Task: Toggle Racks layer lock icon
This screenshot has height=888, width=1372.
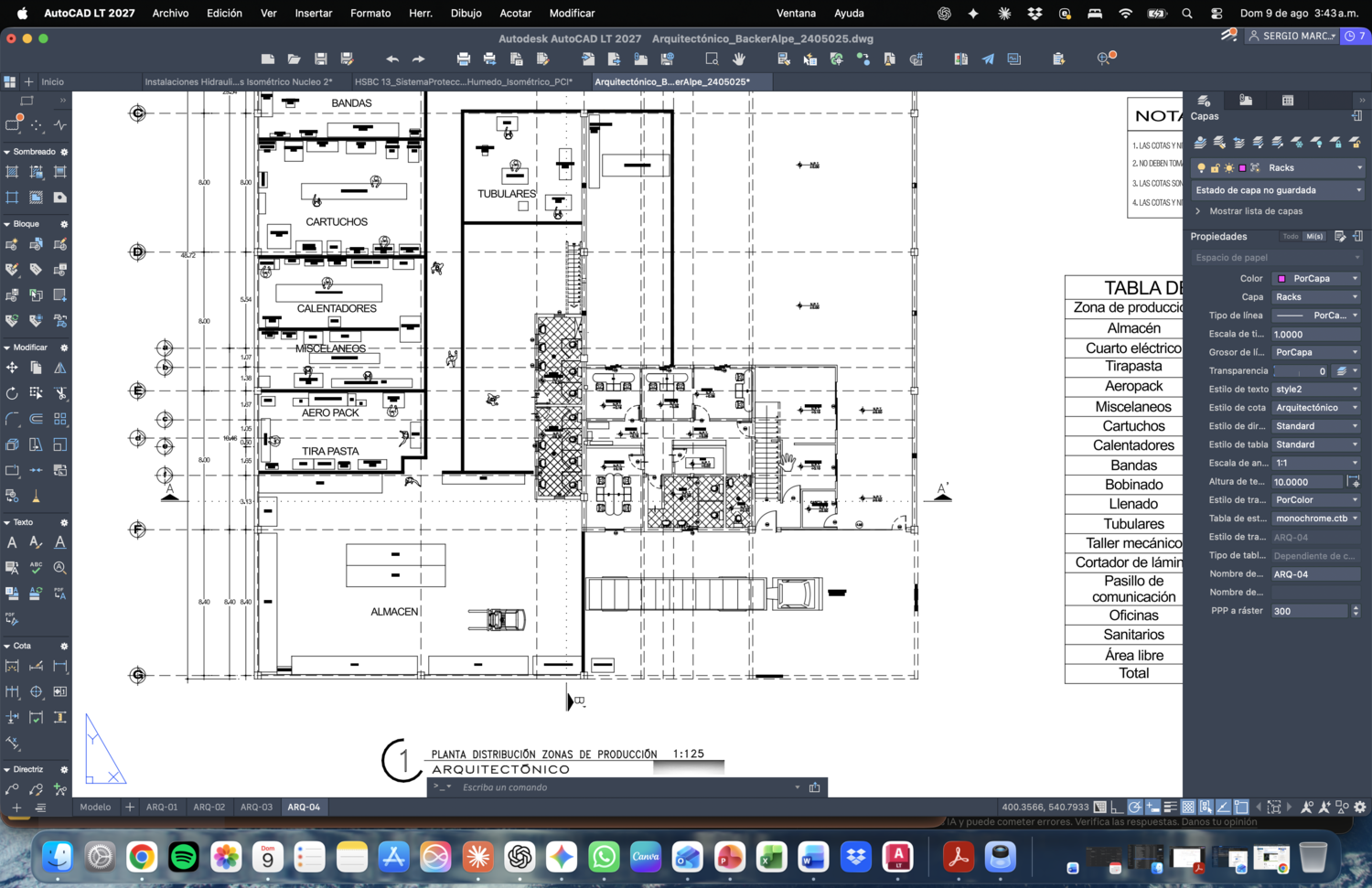Action: (x=1215, y=168)
